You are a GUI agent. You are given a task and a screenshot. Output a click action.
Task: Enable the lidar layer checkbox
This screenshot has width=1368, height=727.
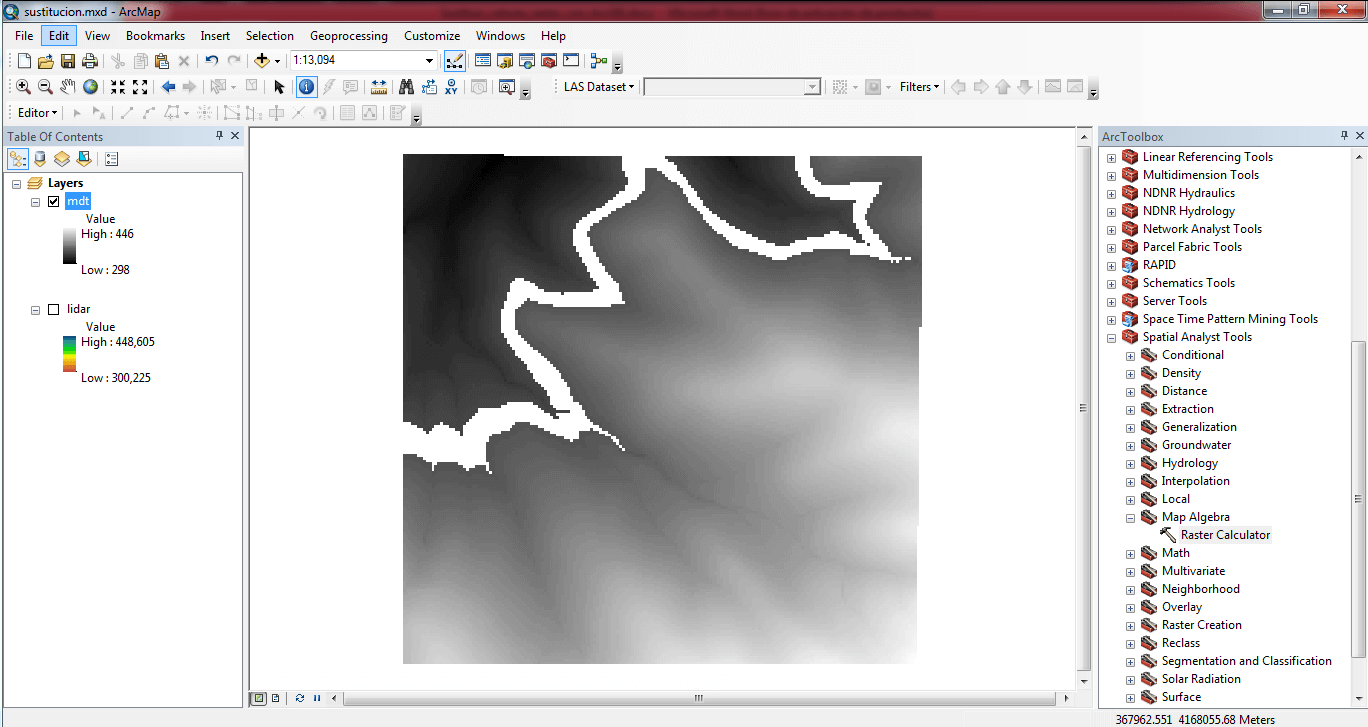coord(54,309)
